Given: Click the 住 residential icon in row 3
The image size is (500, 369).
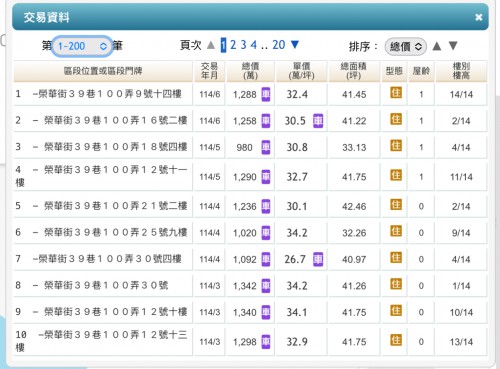Looking at the screenshot, I should pyautogui.click(x=396, y=146).
